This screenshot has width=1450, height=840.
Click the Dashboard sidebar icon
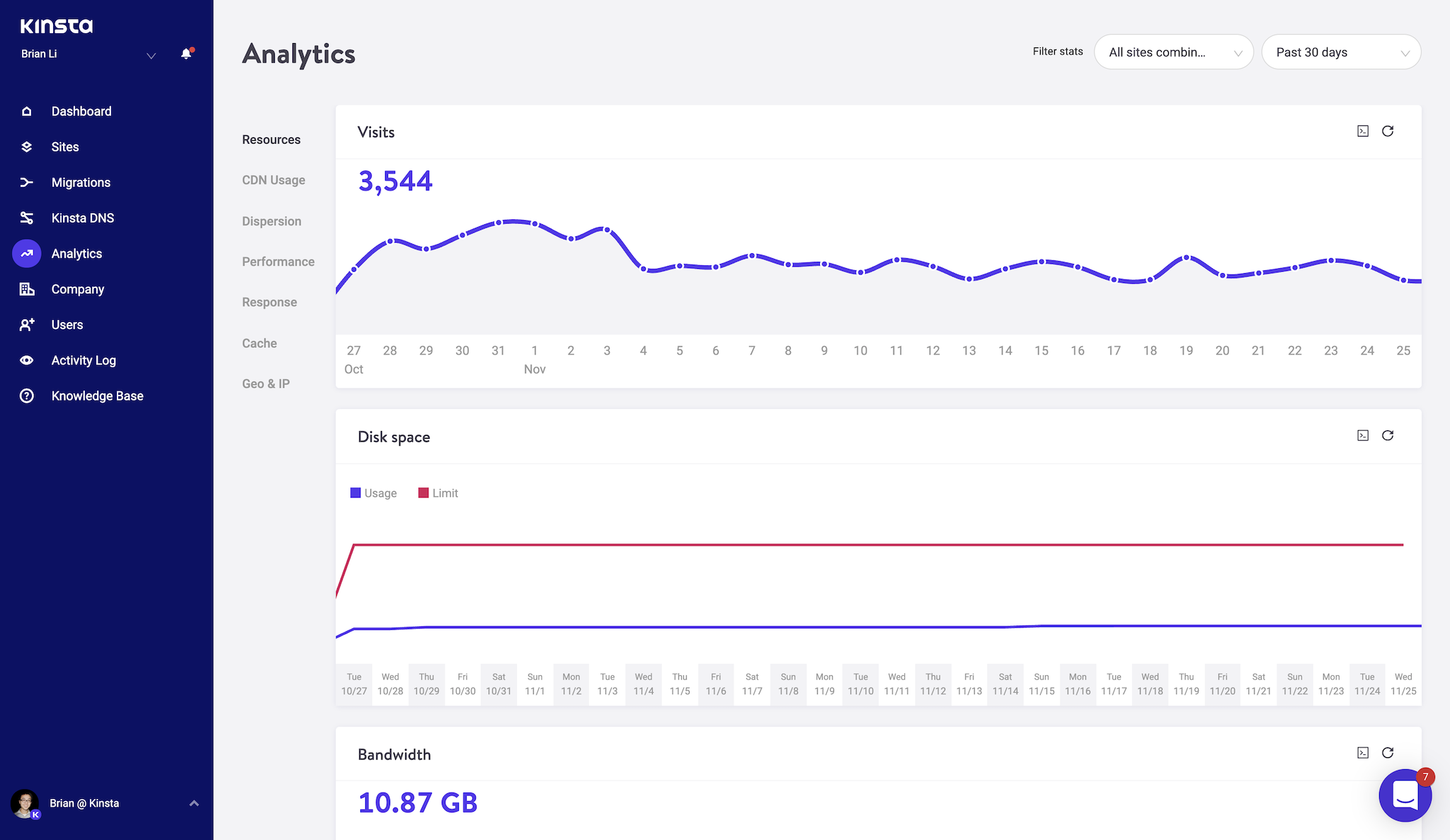(27, 111)
